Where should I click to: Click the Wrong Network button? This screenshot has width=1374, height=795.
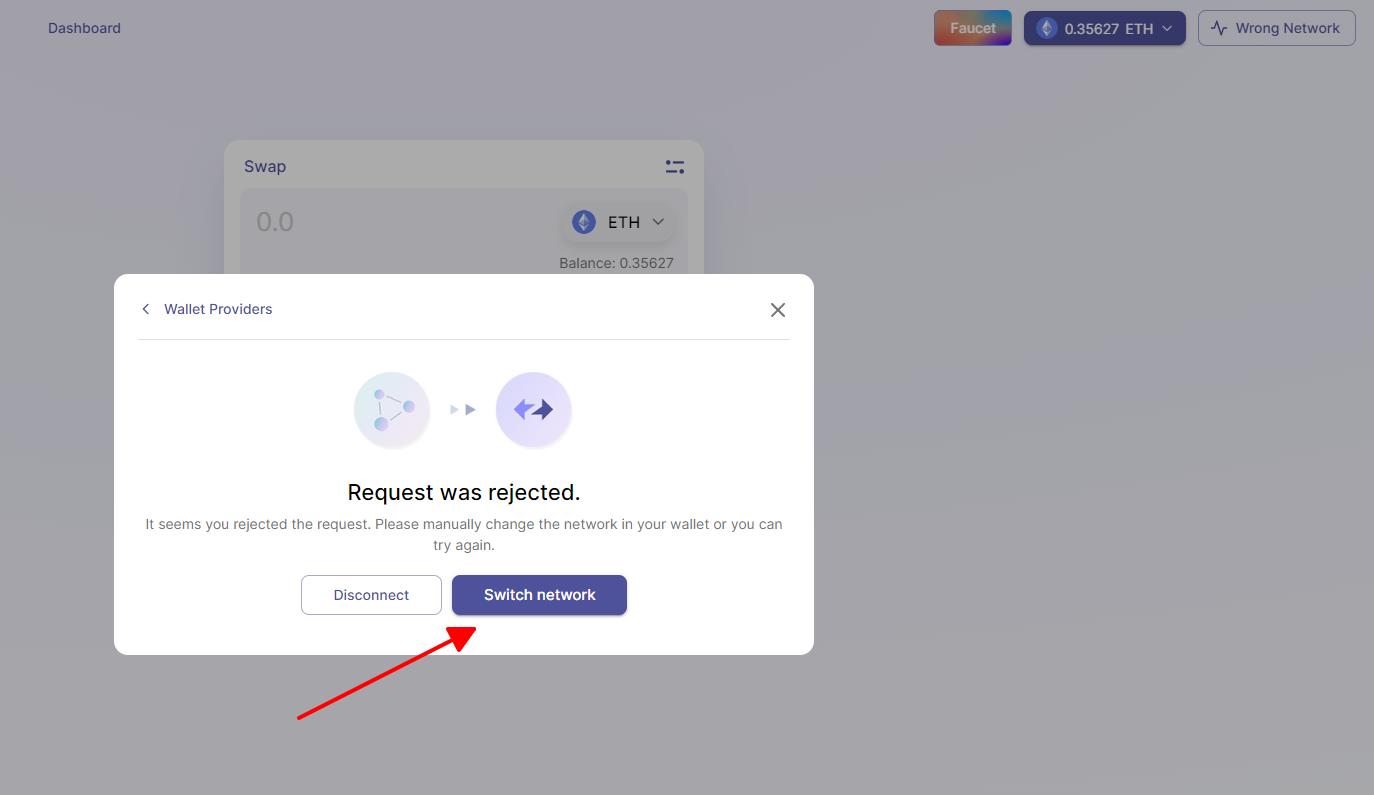coord(1277,28)
